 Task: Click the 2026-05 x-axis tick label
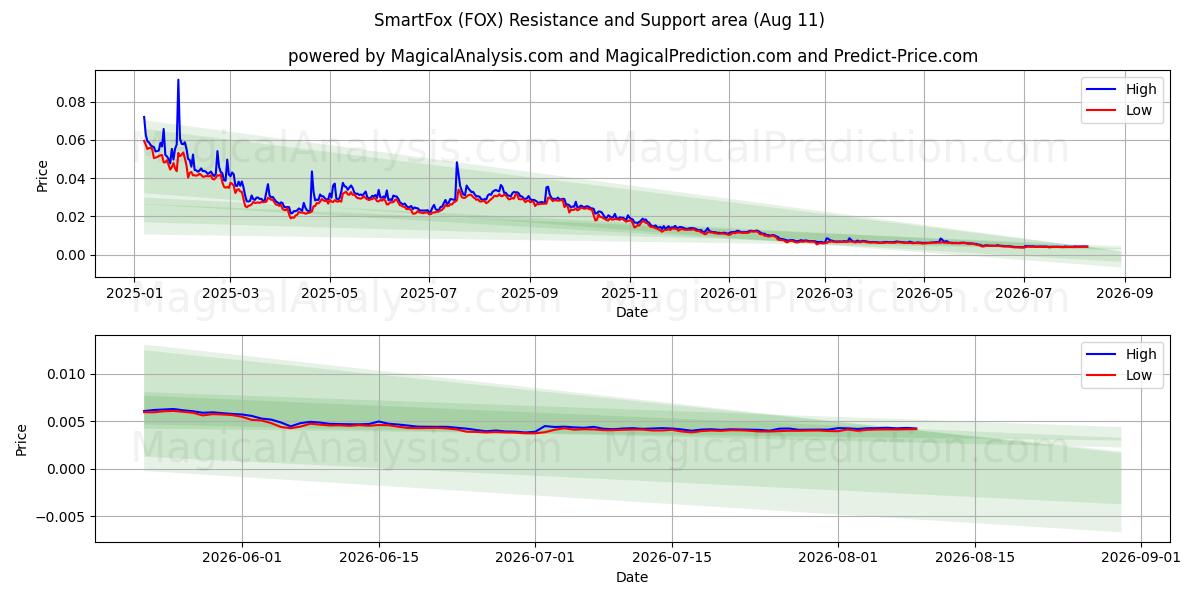(924, 294)
